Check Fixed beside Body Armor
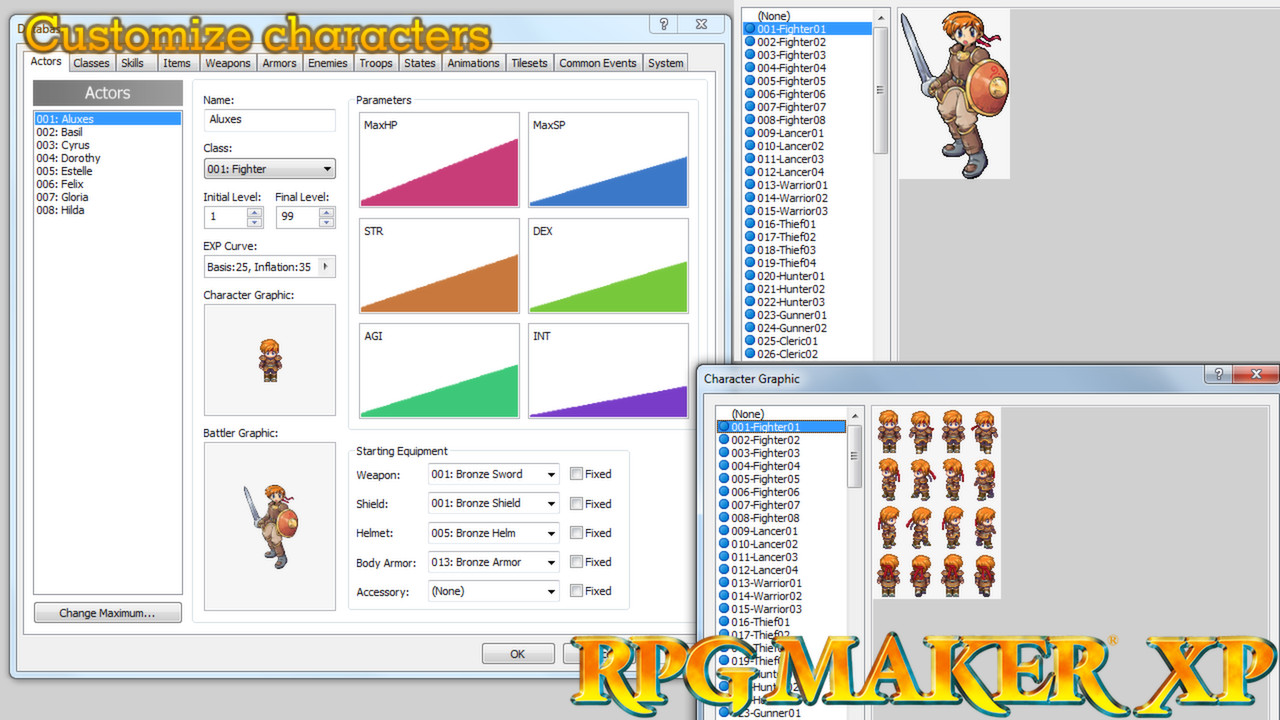The width and height of the screenshot is (1280, 720). pyautogui.click(x=575, y=562)
